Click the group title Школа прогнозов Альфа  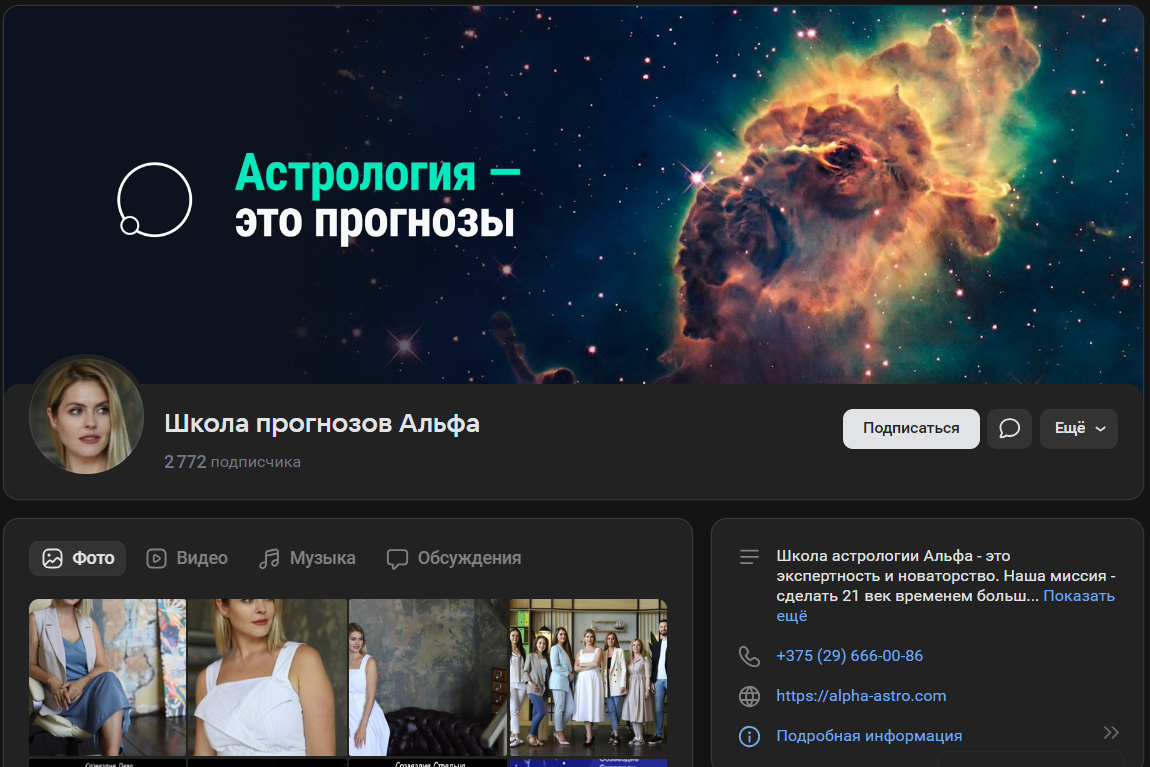click(x=322, y=423)
